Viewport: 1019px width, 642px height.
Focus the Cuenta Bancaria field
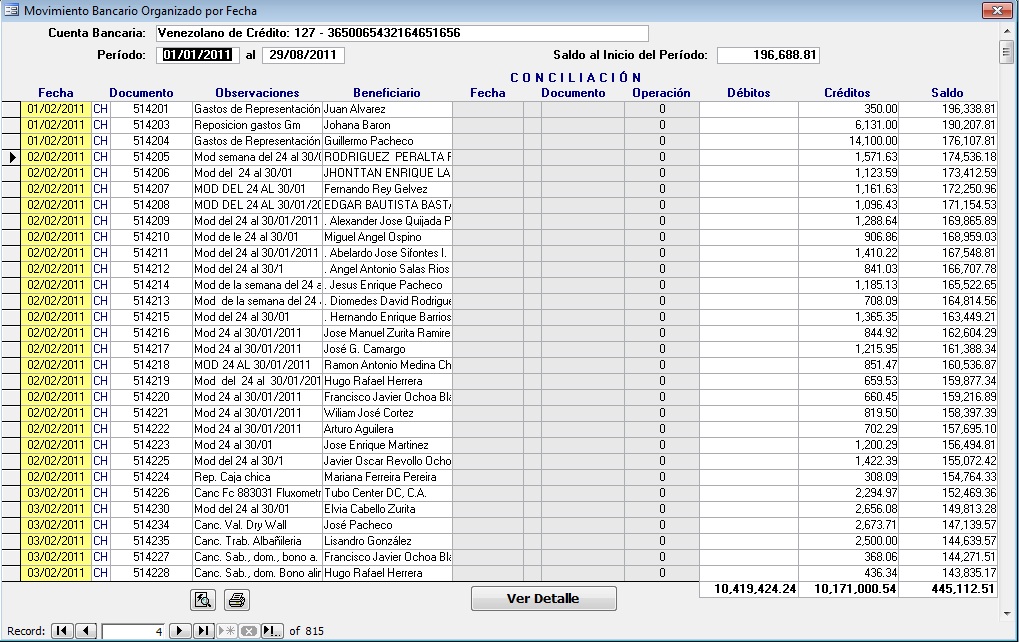[402, 33]
